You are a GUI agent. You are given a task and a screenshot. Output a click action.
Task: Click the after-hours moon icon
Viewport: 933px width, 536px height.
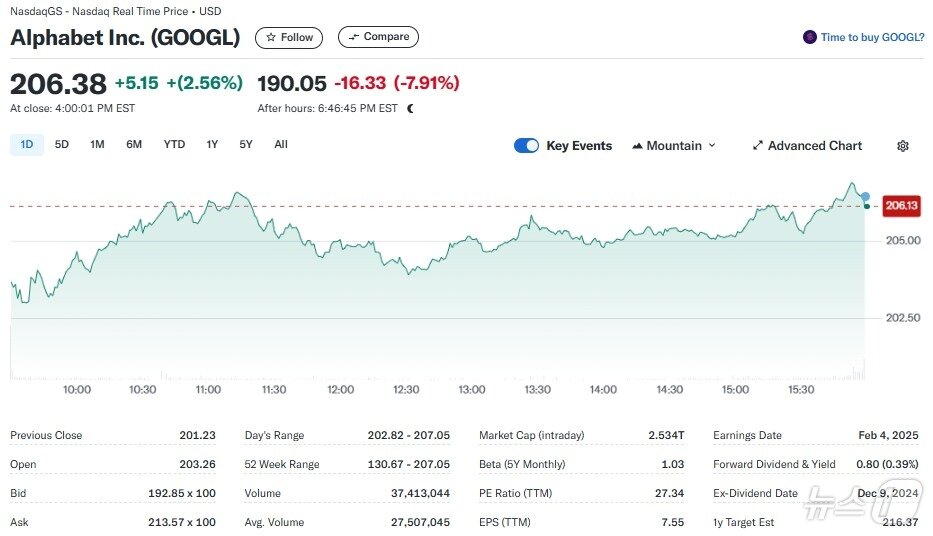[410, 108]
